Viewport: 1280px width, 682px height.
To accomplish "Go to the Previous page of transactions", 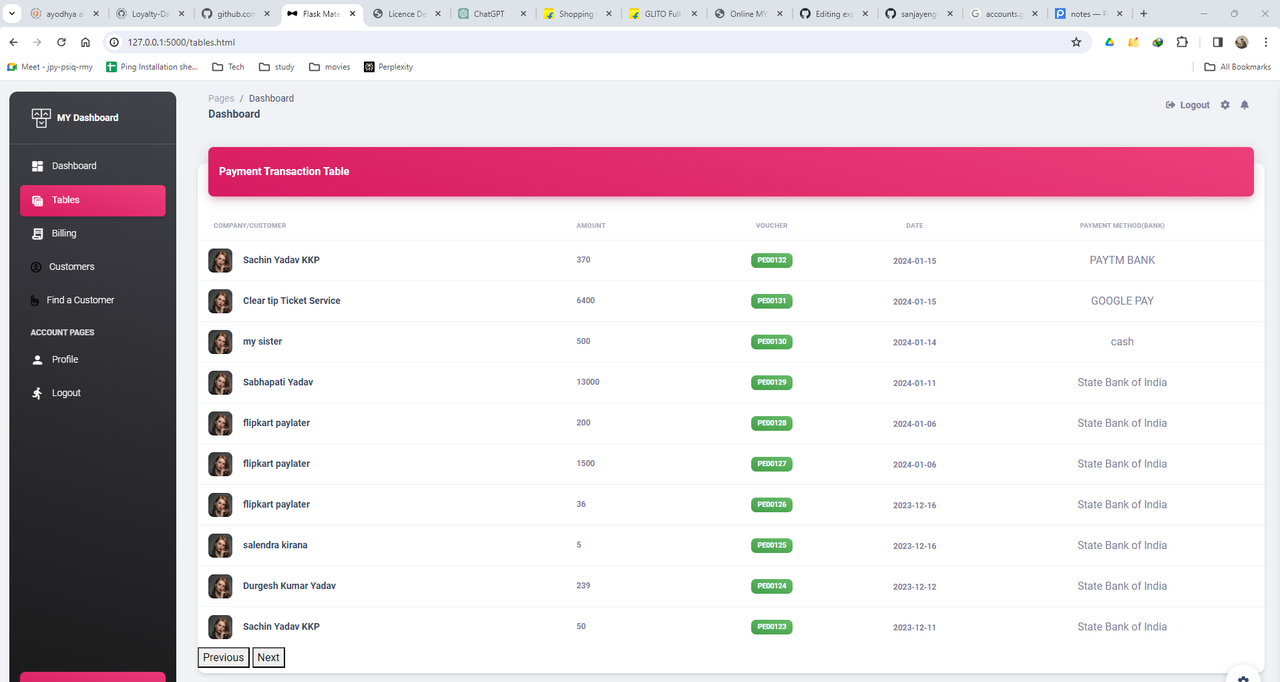I will click(223, 657).
